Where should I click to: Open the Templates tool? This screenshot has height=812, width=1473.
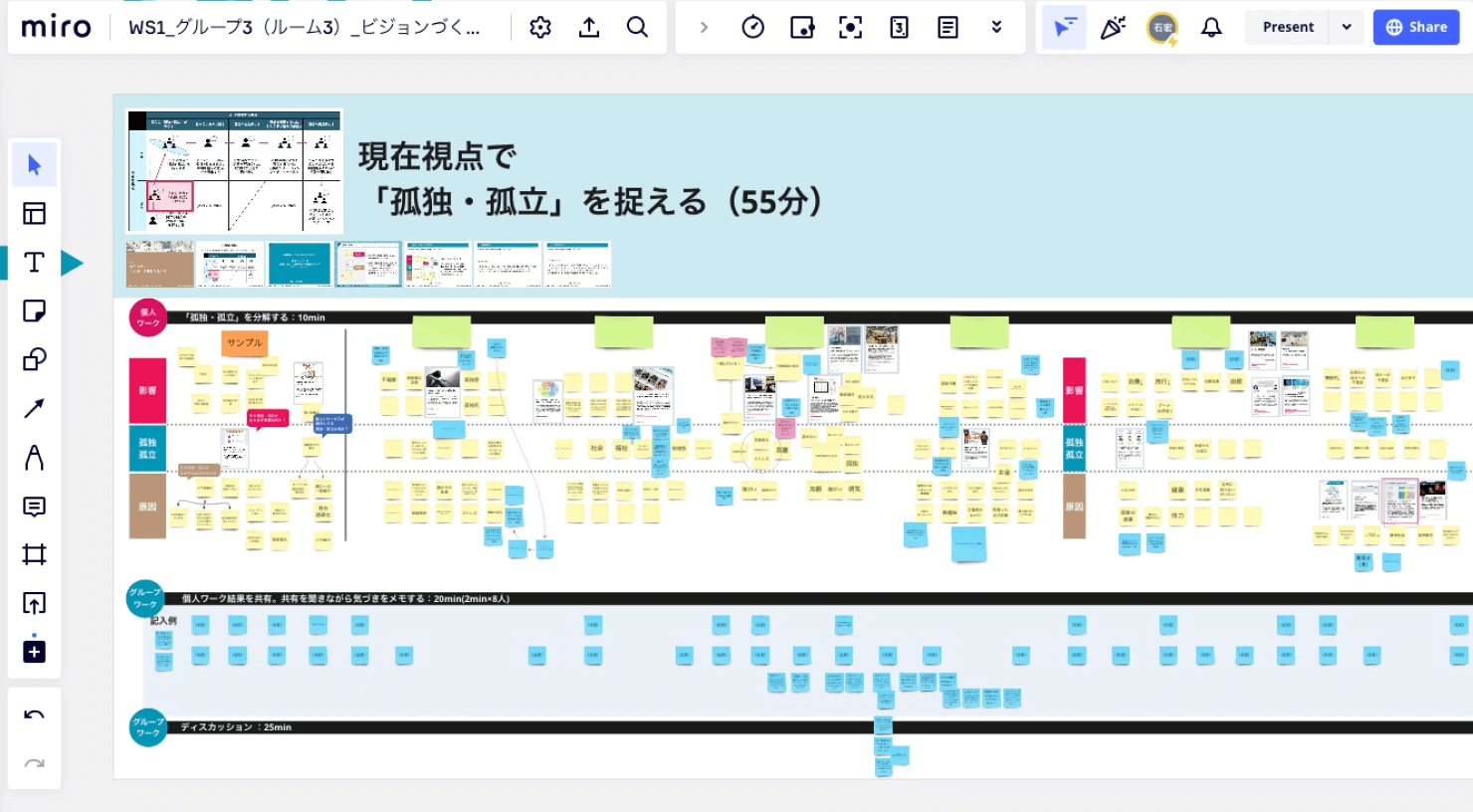35,213
